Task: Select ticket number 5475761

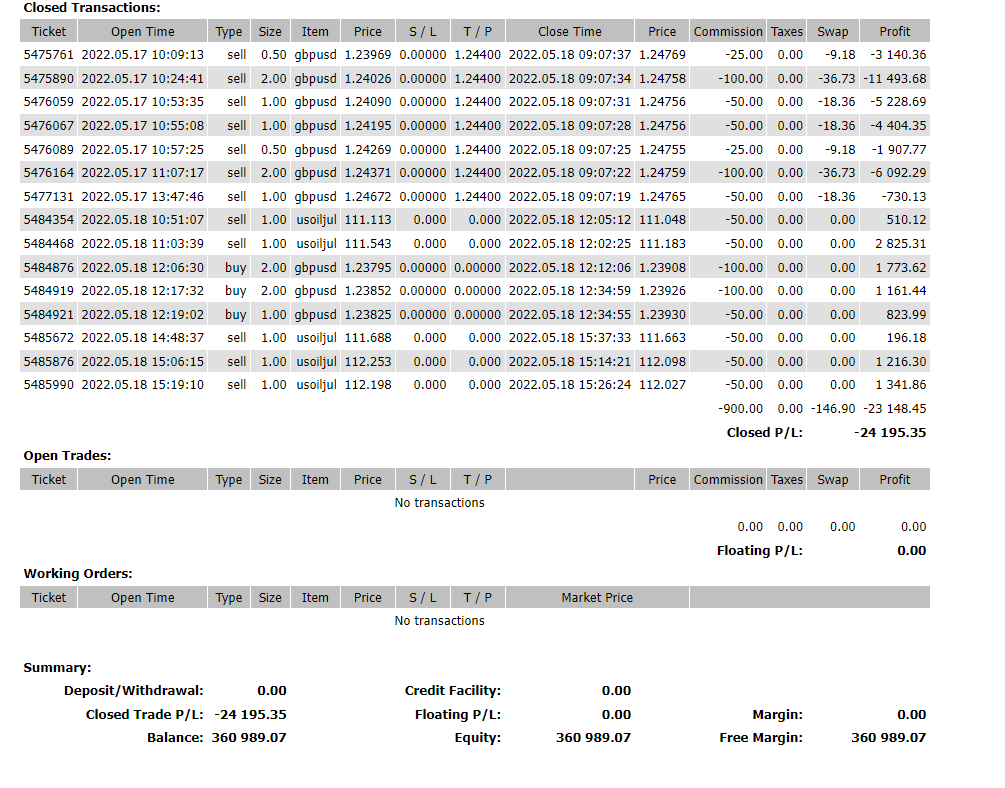Action: click(x=48, y=54)
